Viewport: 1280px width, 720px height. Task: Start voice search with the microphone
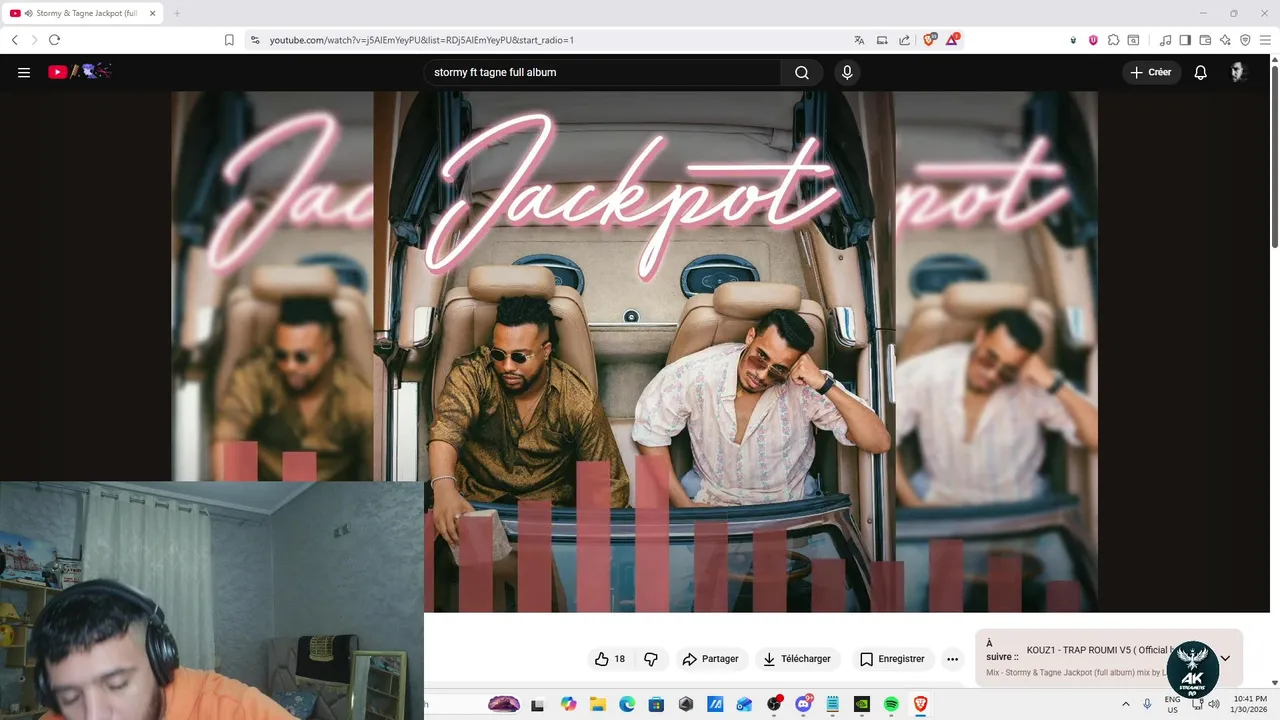(847, 72)
